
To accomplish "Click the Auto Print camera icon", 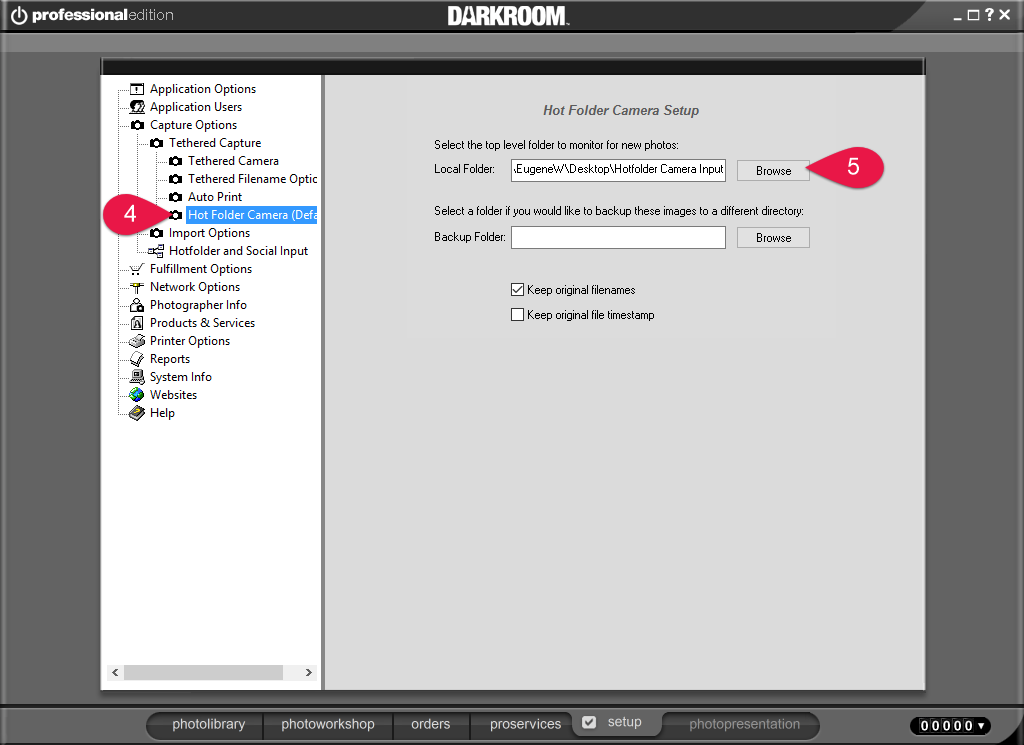I will point(175,197).
